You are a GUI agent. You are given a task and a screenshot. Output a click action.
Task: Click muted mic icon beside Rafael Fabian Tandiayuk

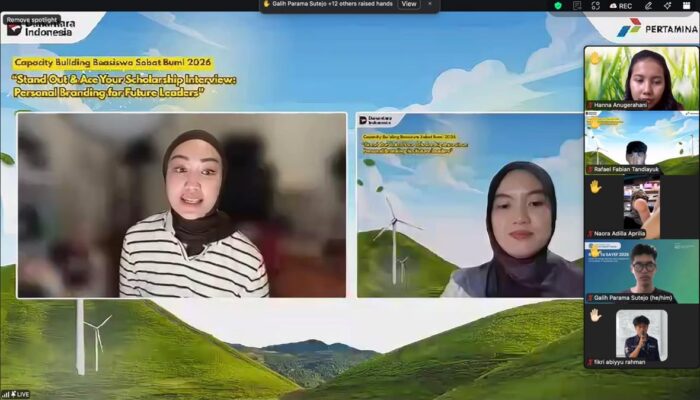[x=590, y=170]
